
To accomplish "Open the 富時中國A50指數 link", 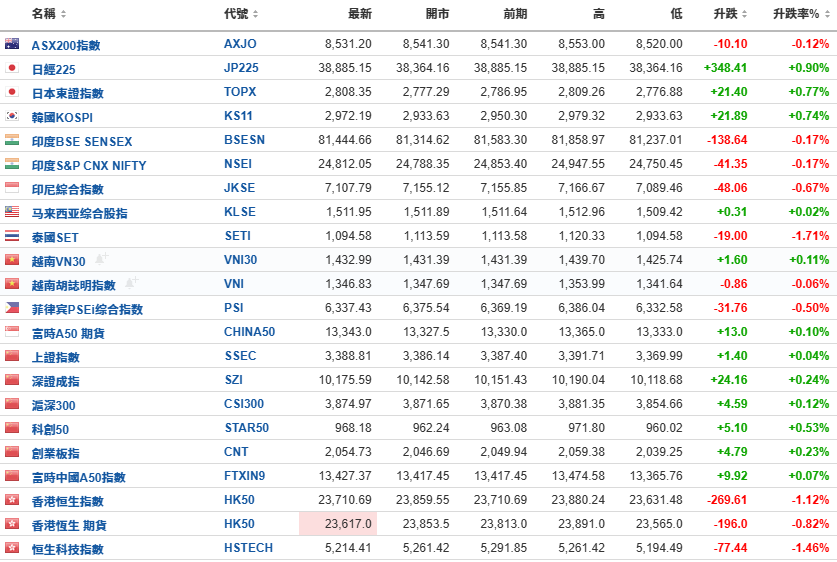I will point(78,478).
